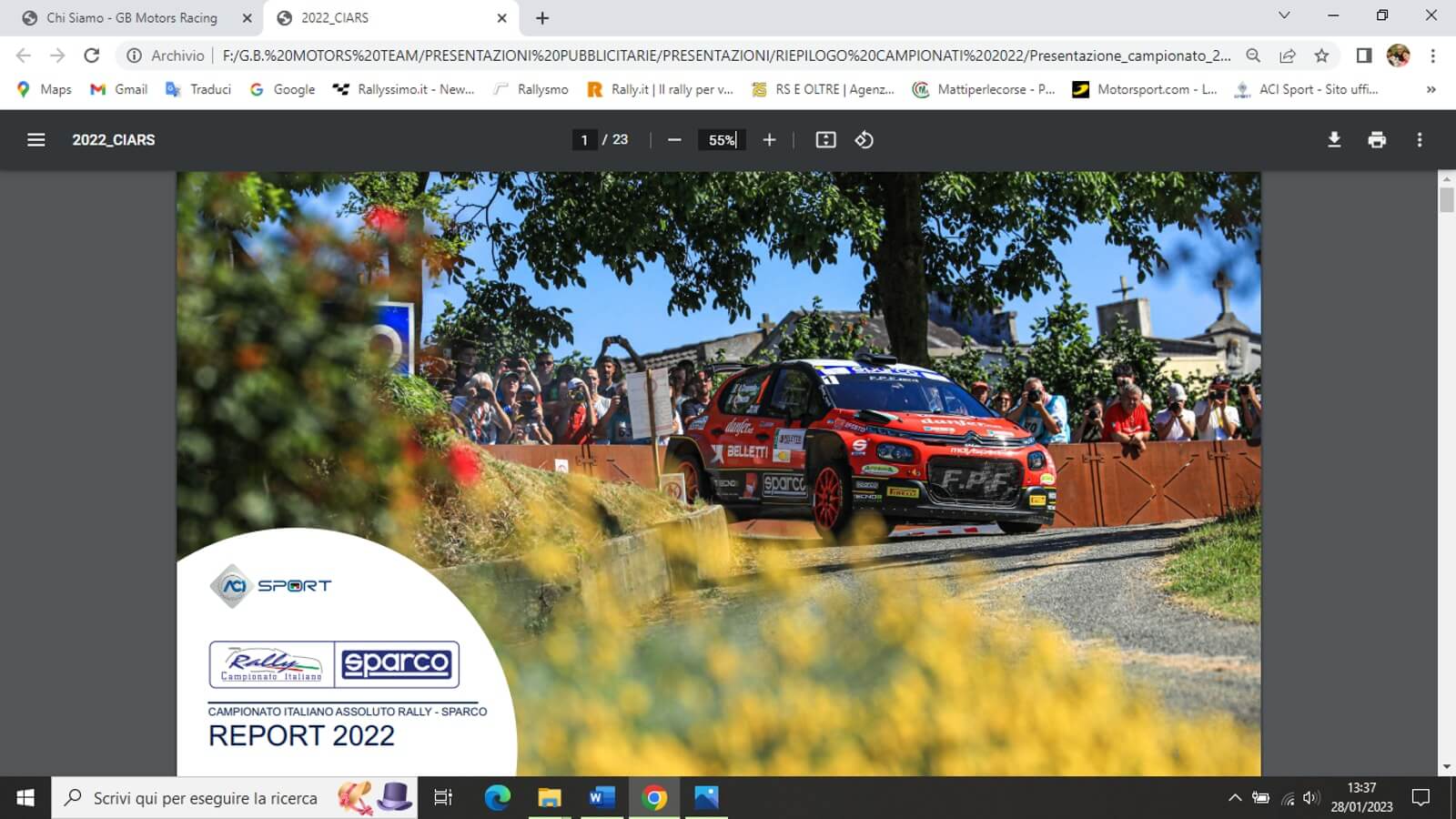Download the 2022_CIARS PDF
This screenshot has height=819, width=1456.
point(1334,139)
